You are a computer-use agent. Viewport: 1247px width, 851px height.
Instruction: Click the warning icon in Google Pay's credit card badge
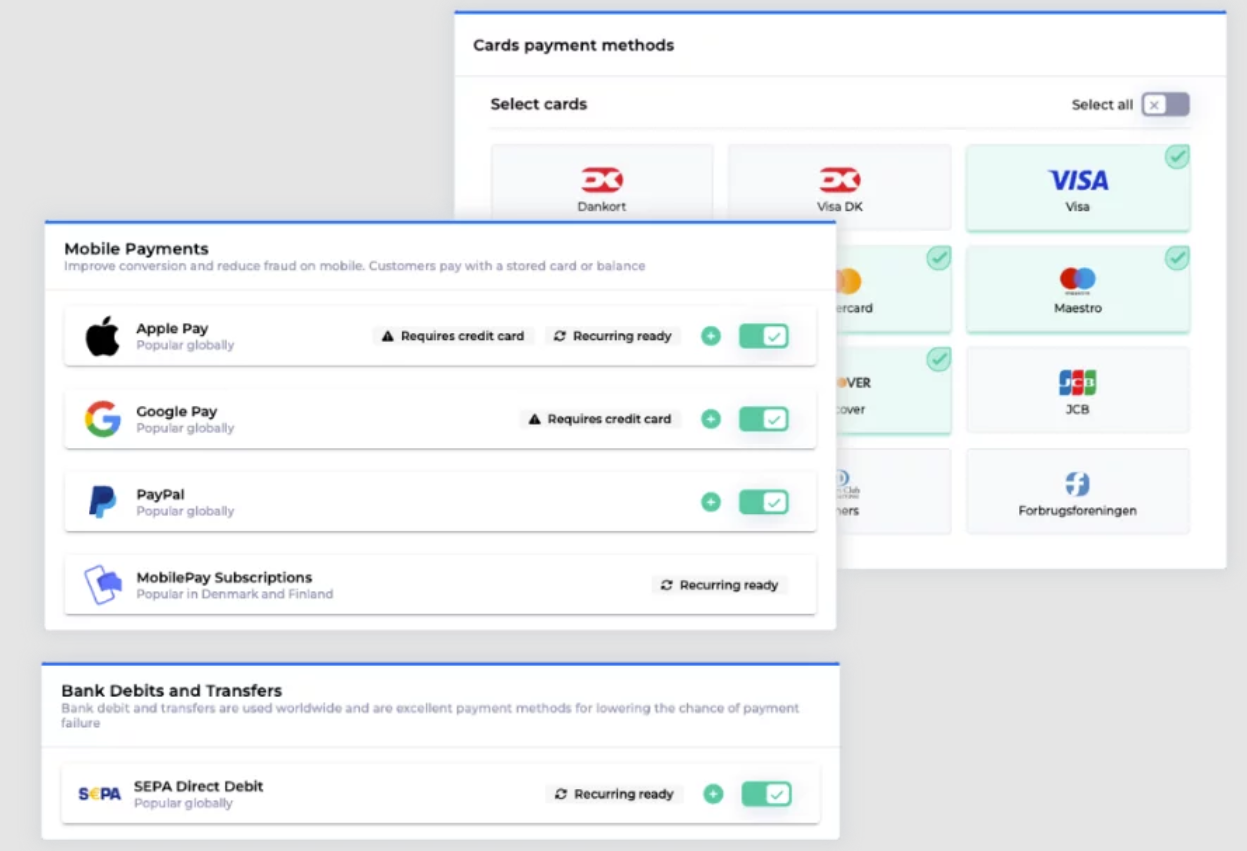click(x=535, y=419)
